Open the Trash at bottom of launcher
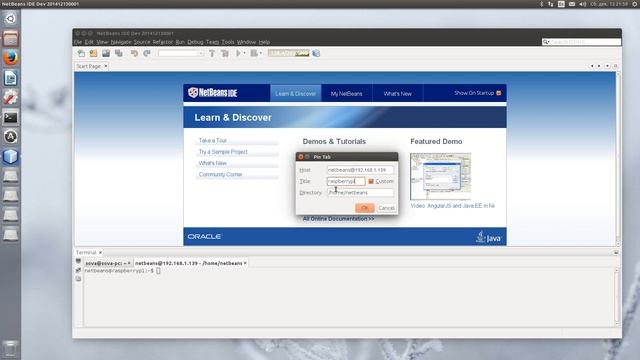Screen dimensions: 640x360 (x=11, y=349)
